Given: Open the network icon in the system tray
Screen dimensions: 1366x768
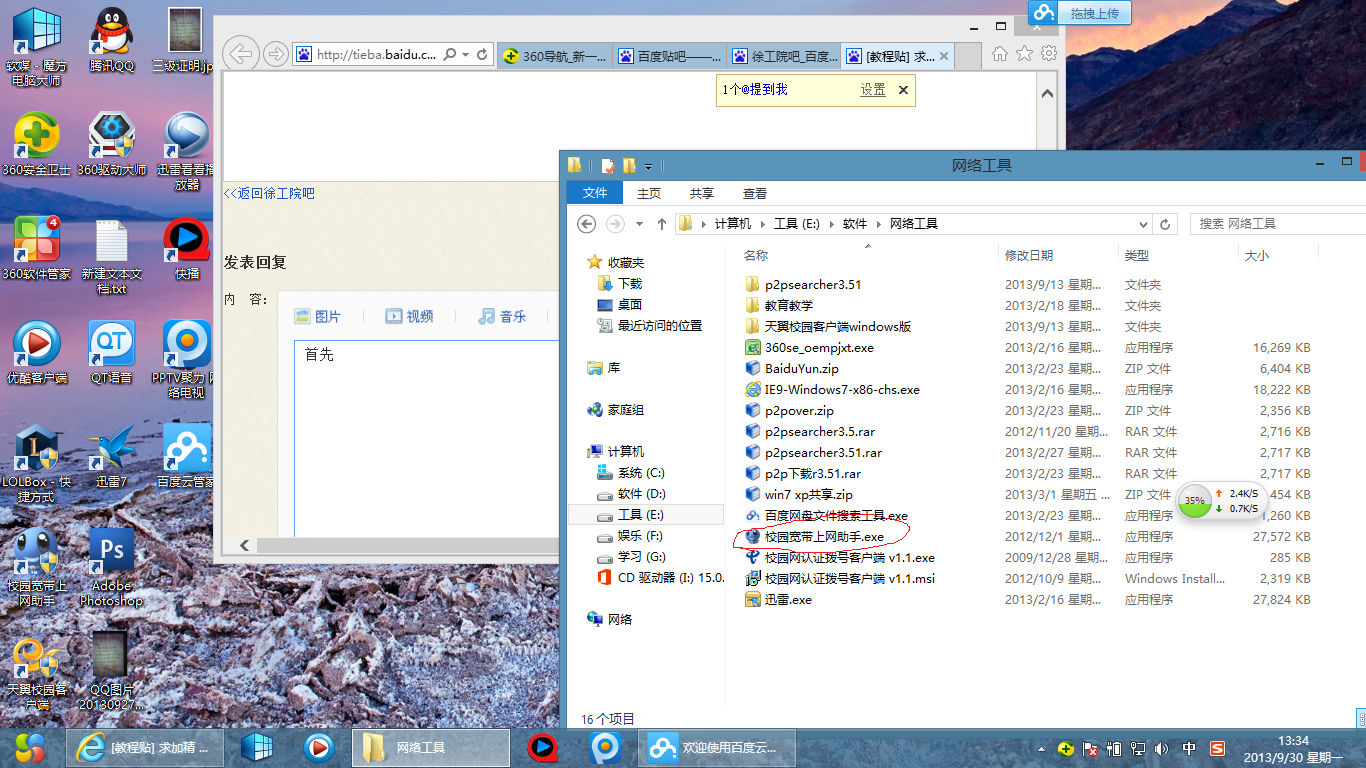Looking at the screenshot, I should 1138,748.
